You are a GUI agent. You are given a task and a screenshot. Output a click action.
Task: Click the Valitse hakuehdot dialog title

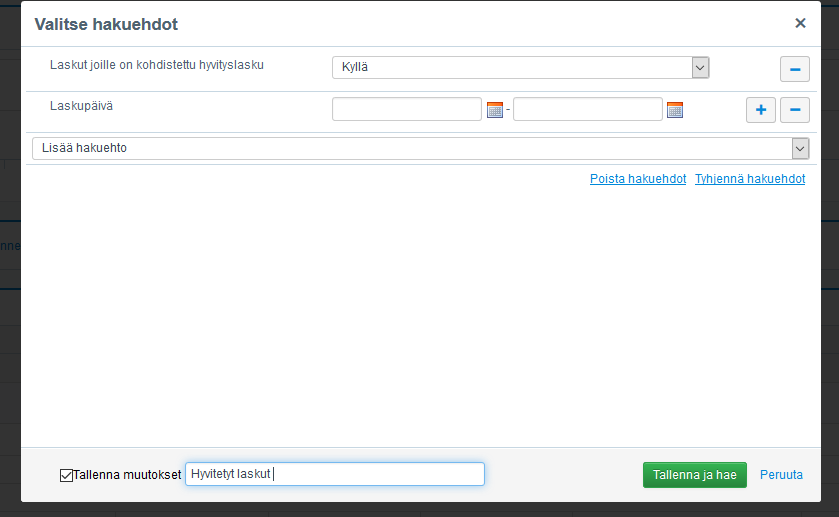coord(106,23)
